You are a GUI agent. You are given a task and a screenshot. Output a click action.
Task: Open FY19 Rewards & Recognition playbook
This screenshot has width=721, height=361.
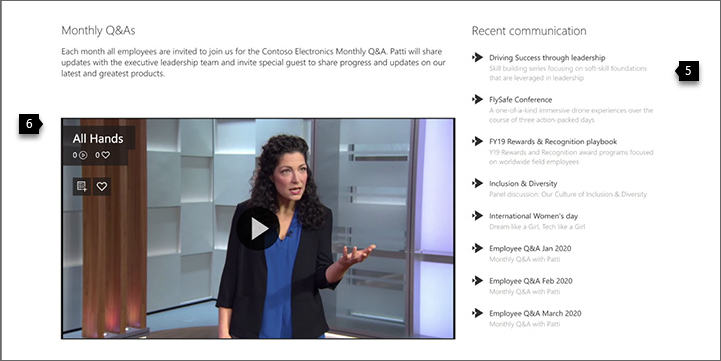[x=553, y=141]
